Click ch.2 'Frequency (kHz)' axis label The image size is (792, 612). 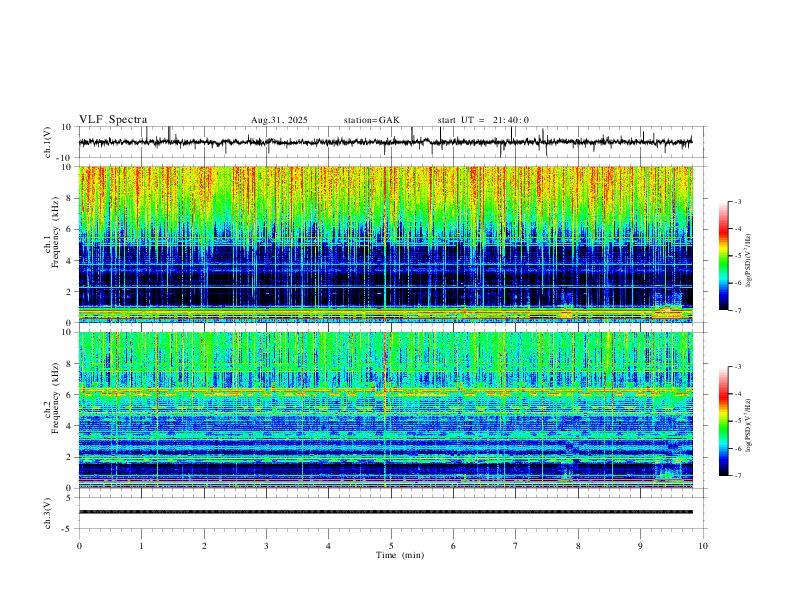(x=55, y=398)
